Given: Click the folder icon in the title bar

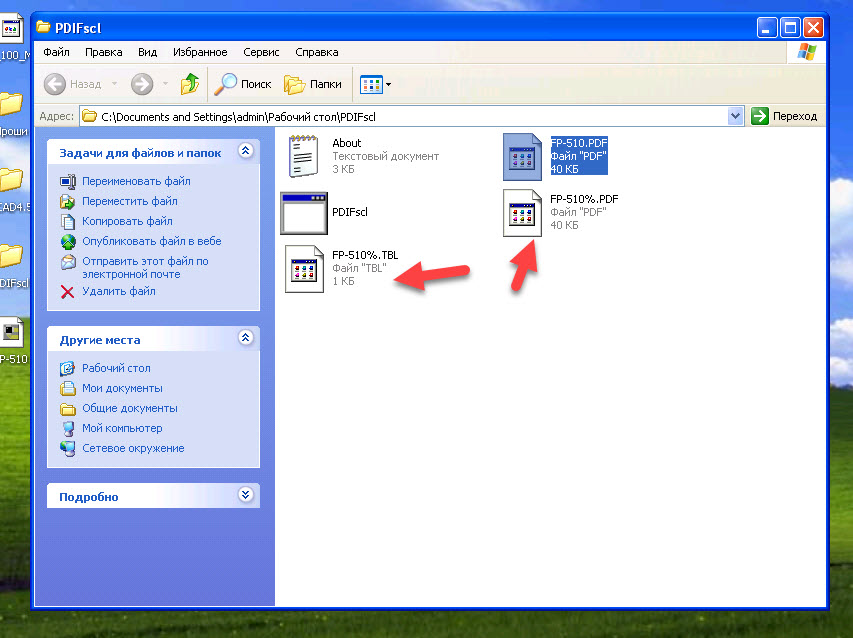Looking at the screenshot, I should click(43, 27).
